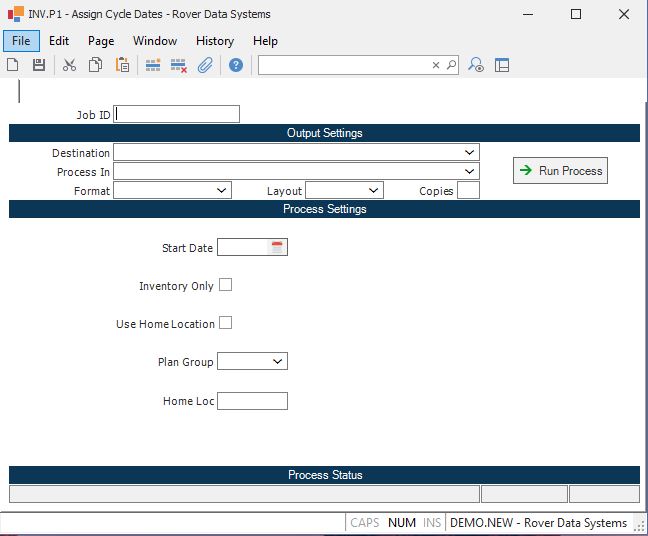This screenshot has height=536, width=648.
Task: Click the Paste clipboard icon
Action: pyautogui.click(x=122, y=65)
